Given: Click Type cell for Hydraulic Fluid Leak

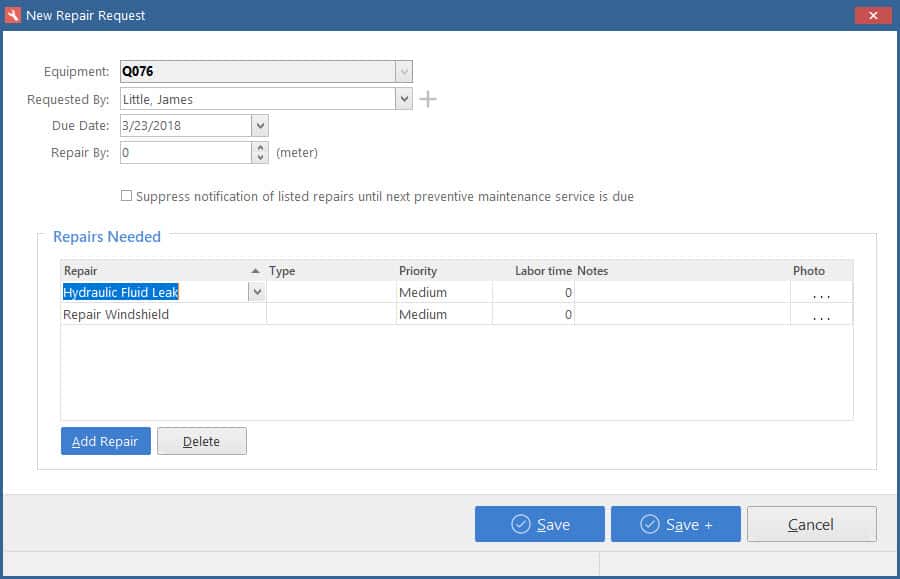Looking at the screenshot, I should tap(331, 292).
